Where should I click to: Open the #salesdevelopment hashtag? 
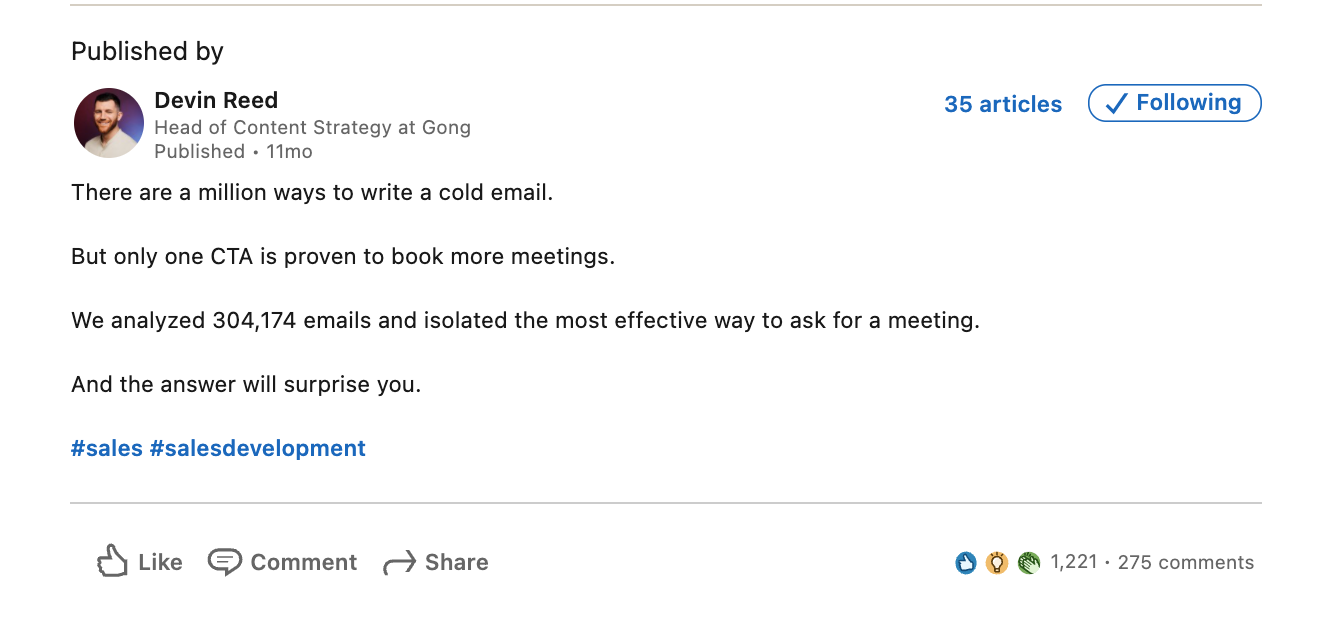pyautogui.click(x=257, y=448)
